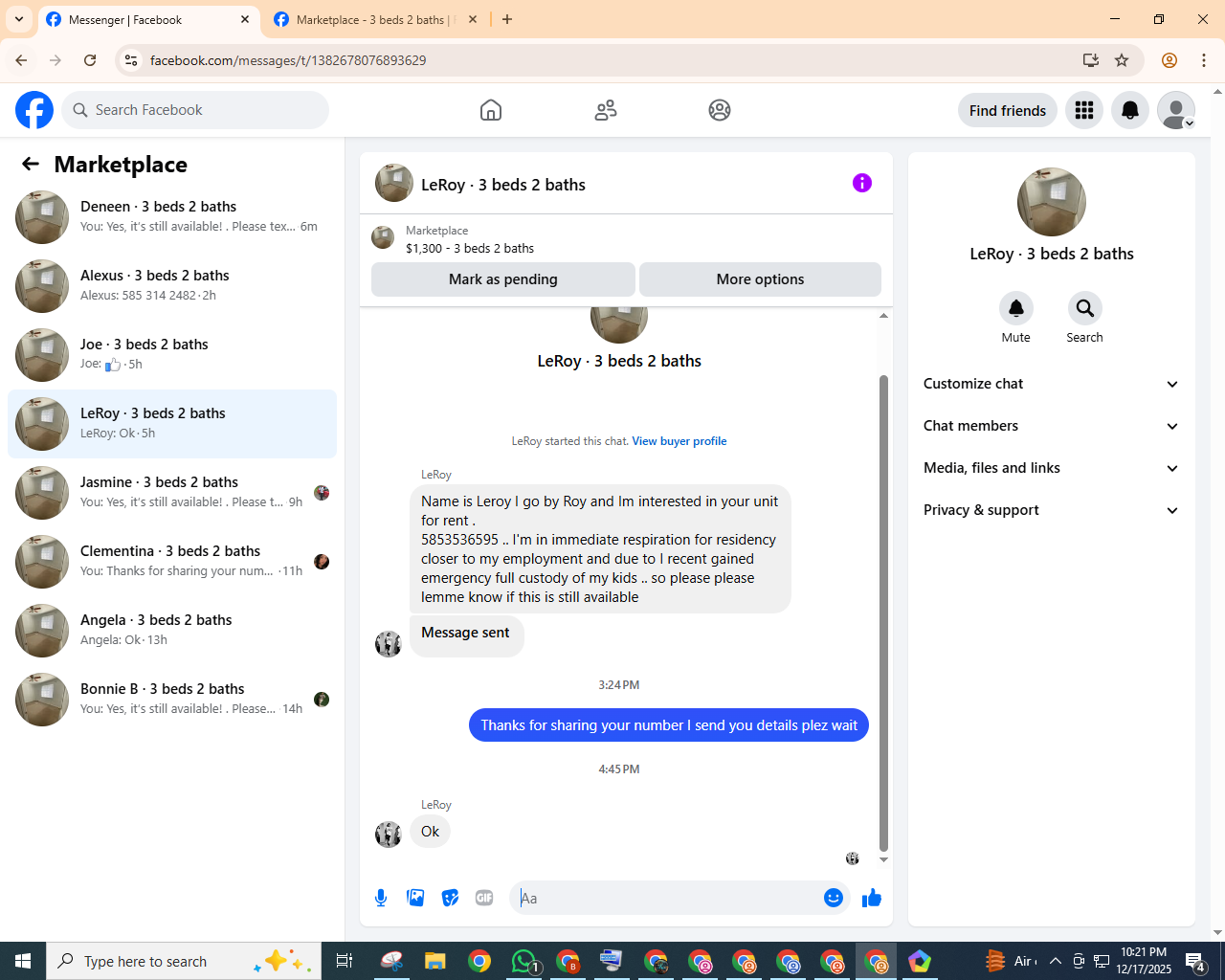
Task: Open the browser tab search dropdown arrow
Action: pos(19,19)
